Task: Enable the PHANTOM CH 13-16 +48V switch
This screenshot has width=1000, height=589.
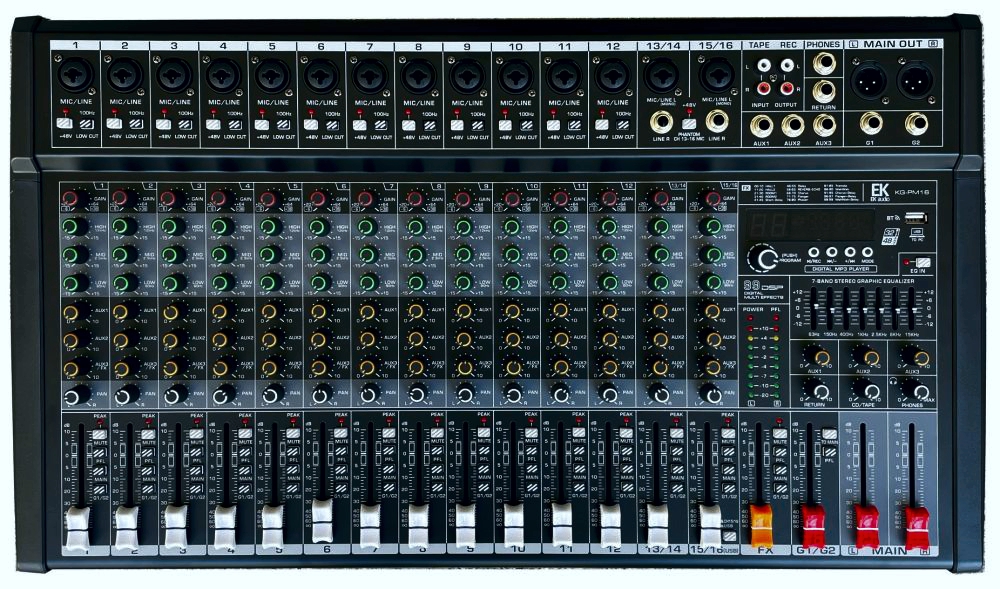Action: 688,124
